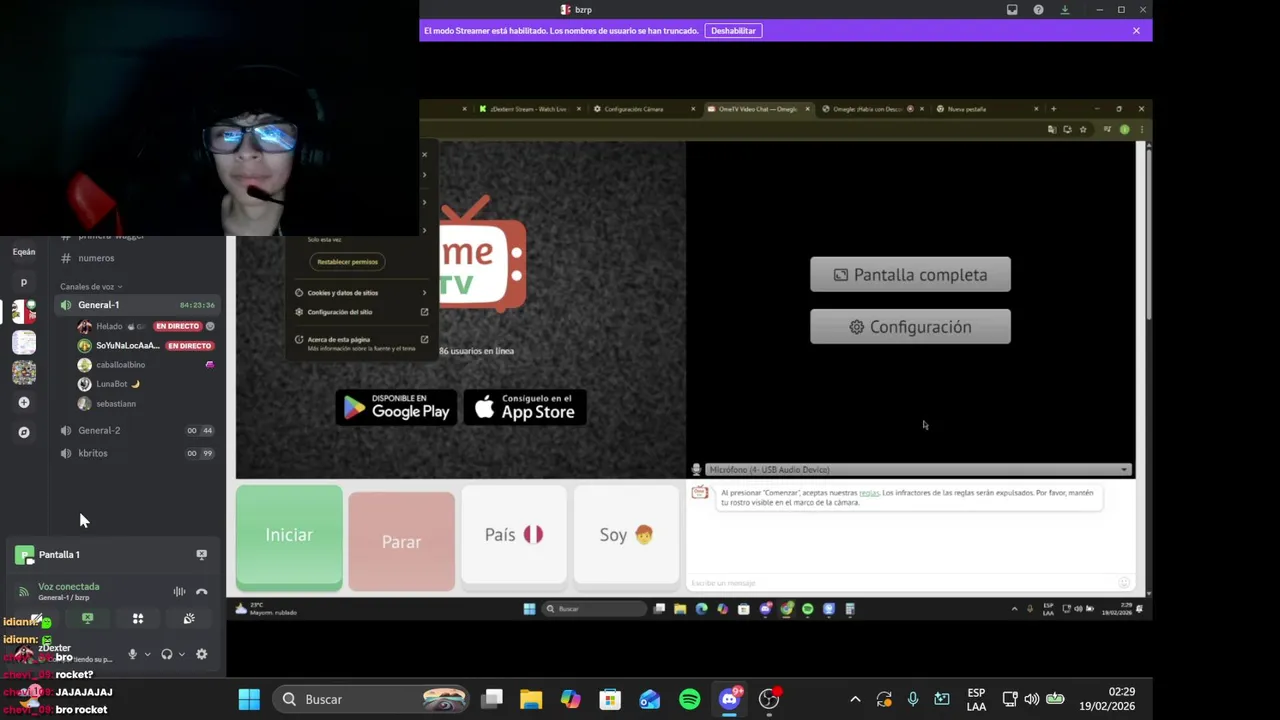The image size is (1280, 720).
Task: Bookmark page with star icon in browser
Action: click(x=1083, y=129)
